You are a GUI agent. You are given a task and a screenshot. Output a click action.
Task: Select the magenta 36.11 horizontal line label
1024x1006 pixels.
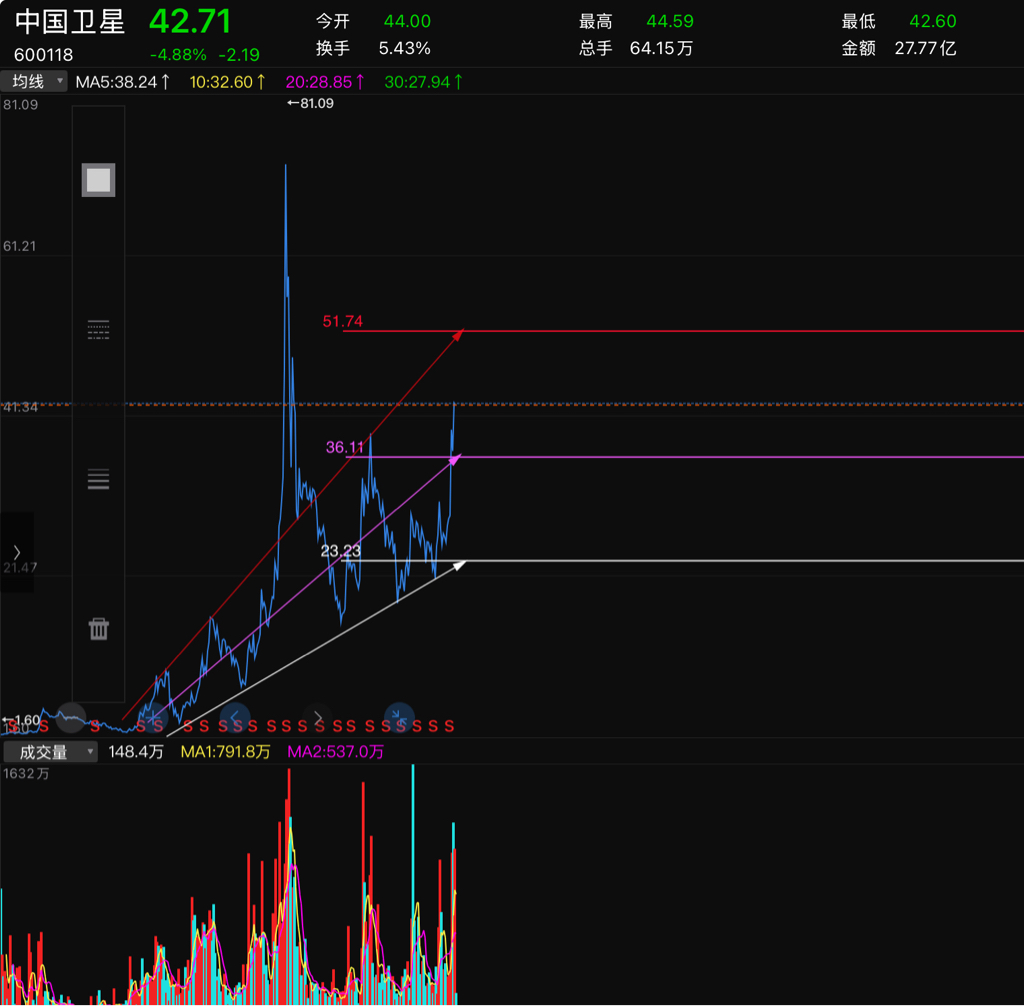click(x=345, y=447)
